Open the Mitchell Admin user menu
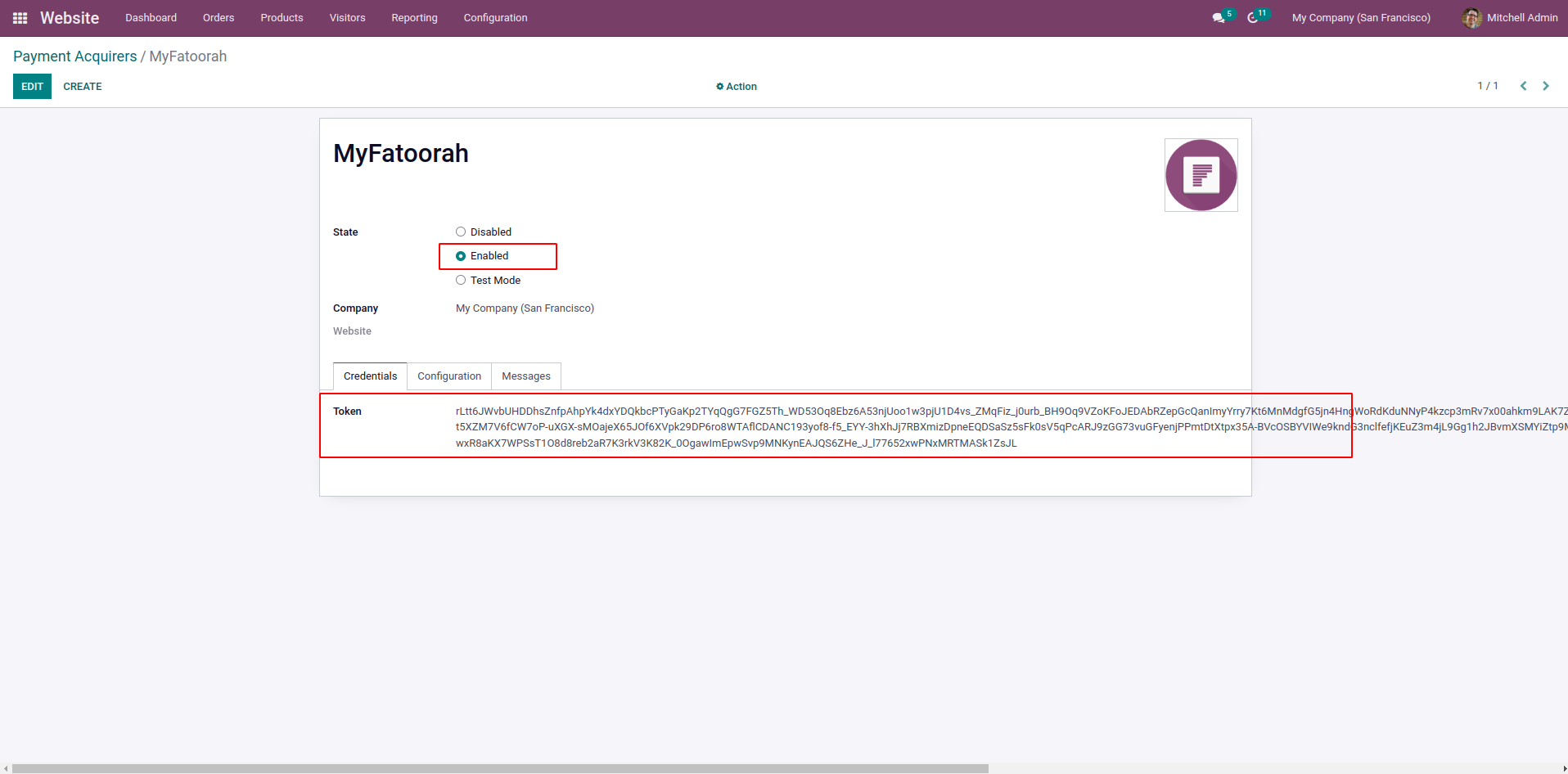Image resolution: width=1568 pixels, height=774 pixels. tap(1510, 18)
